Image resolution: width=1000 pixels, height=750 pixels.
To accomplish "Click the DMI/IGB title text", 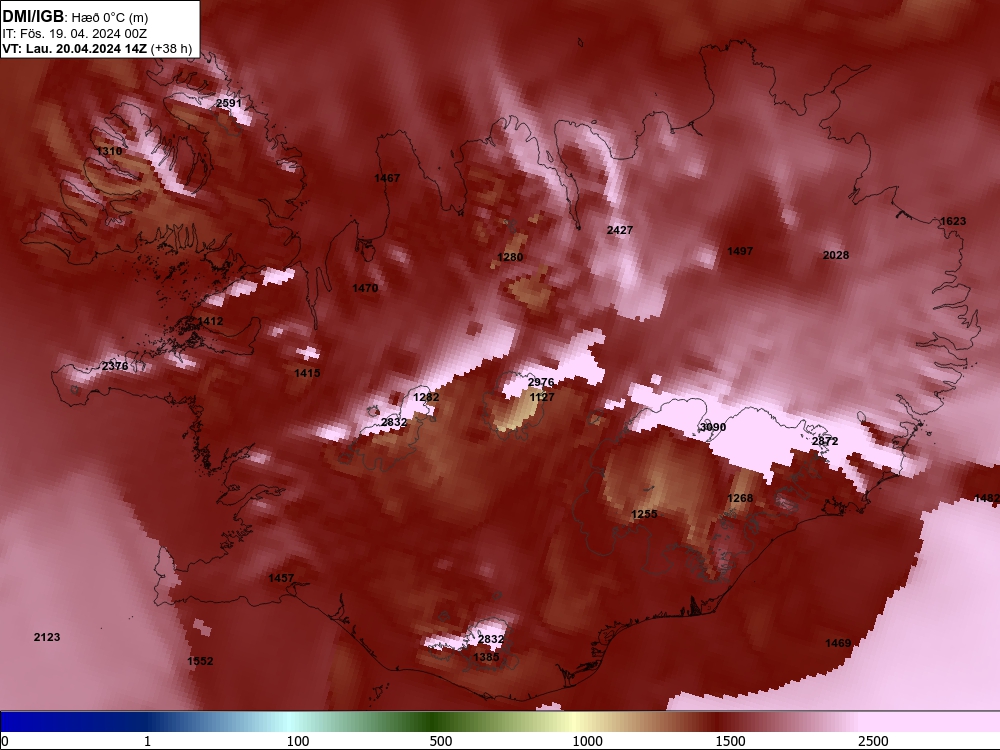I will (x=33, y=17).
